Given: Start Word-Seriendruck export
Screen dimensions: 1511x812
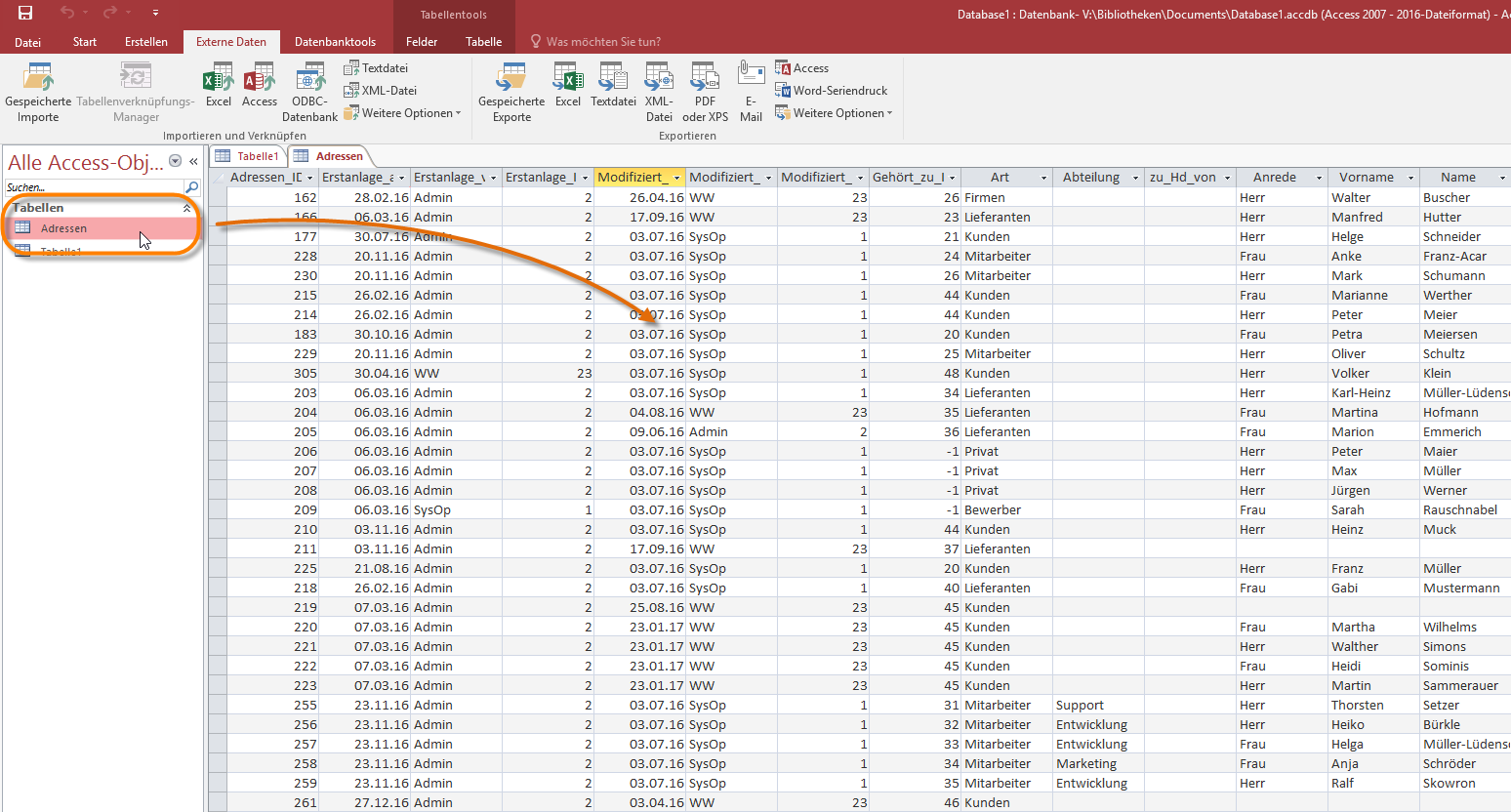Looking at the screenshot, I should (832, 91).
